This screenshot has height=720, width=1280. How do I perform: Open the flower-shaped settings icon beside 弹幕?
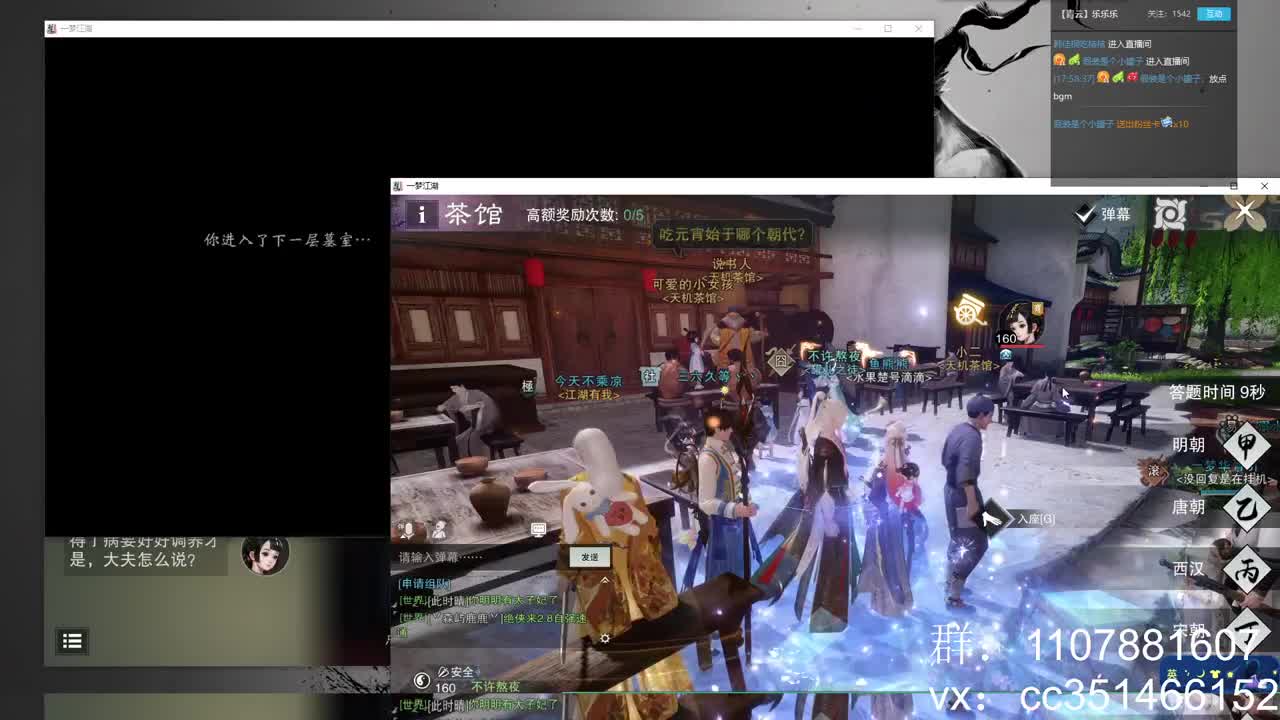1170,213
